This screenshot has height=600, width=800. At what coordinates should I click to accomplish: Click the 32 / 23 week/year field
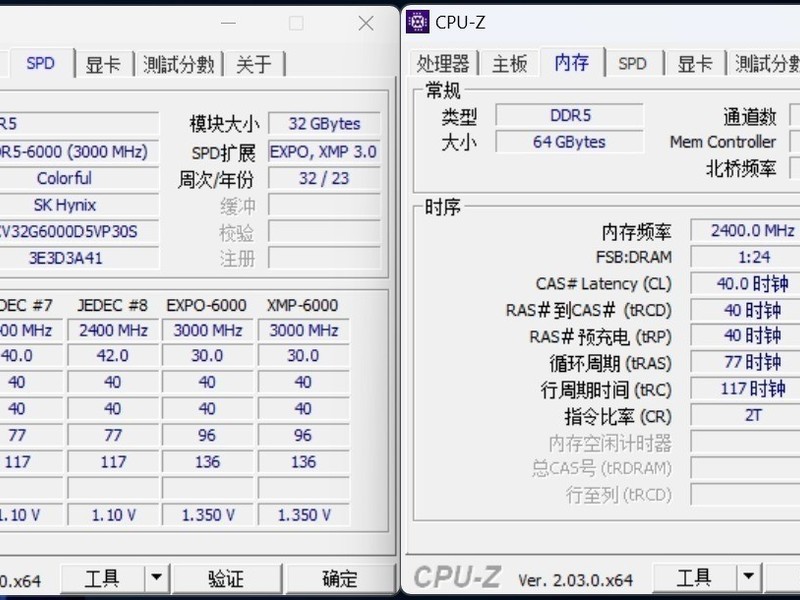tap(324, 178)
